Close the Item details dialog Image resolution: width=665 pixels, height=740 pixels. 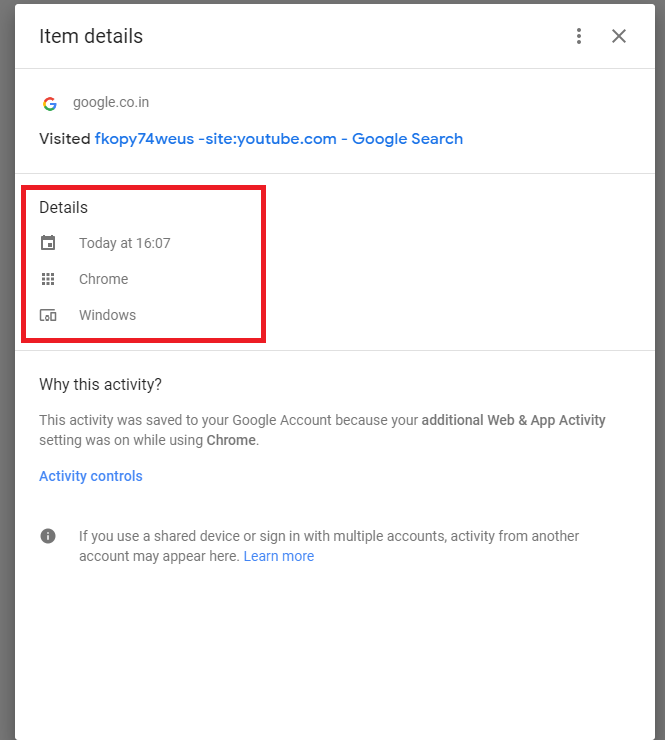(619, 36)
